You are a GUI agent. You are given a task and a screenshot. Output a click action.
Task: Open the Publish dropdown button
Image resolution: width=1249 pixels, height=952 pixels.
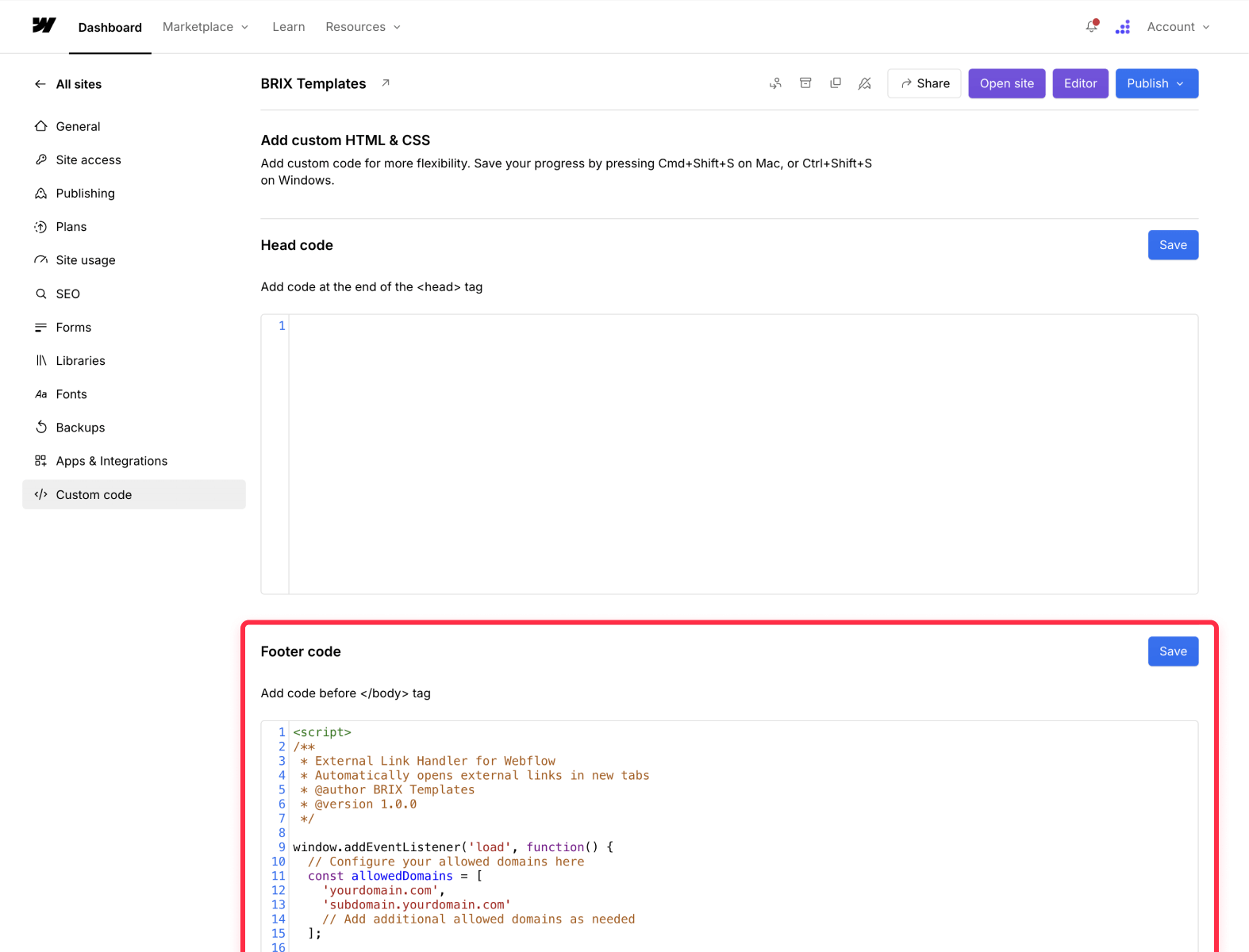click(x=1157, y=83)
